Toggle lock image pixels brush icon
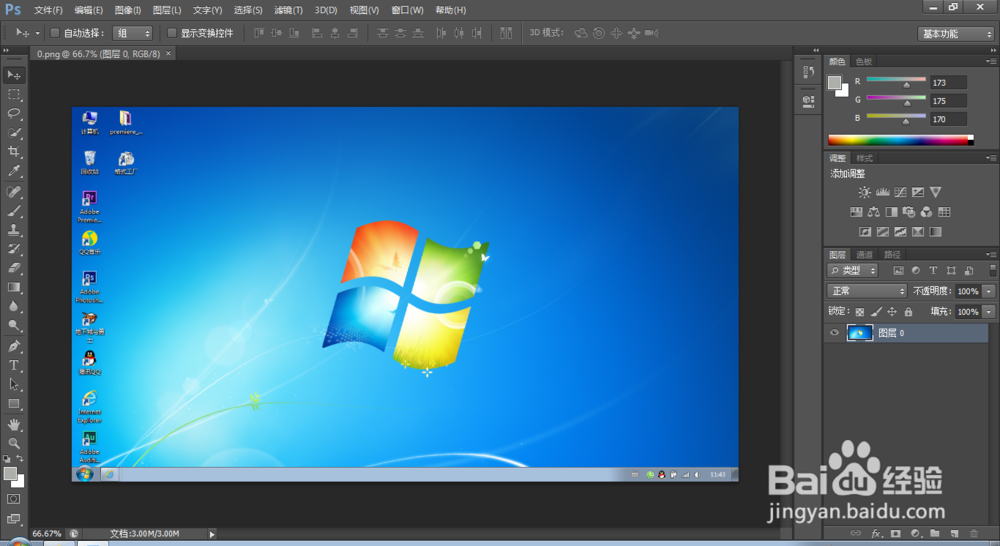 click(x=876, y=312)
